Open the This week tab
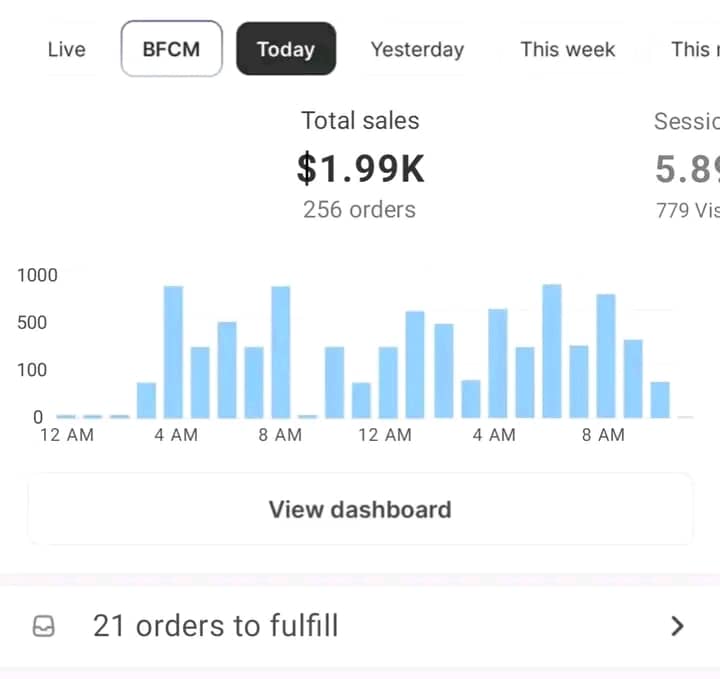Image resolution: width=720 pixels, height=679 pixels. (568, 49)
